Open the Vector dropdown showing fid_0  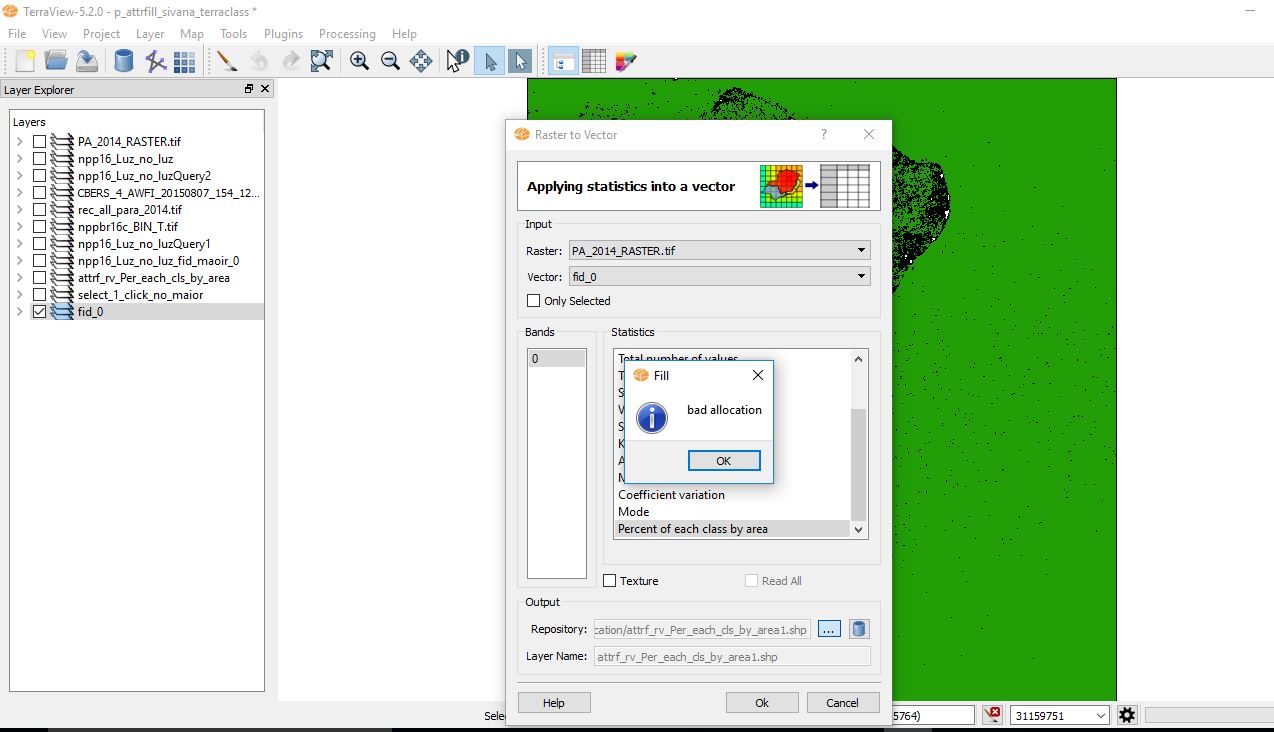719,277
